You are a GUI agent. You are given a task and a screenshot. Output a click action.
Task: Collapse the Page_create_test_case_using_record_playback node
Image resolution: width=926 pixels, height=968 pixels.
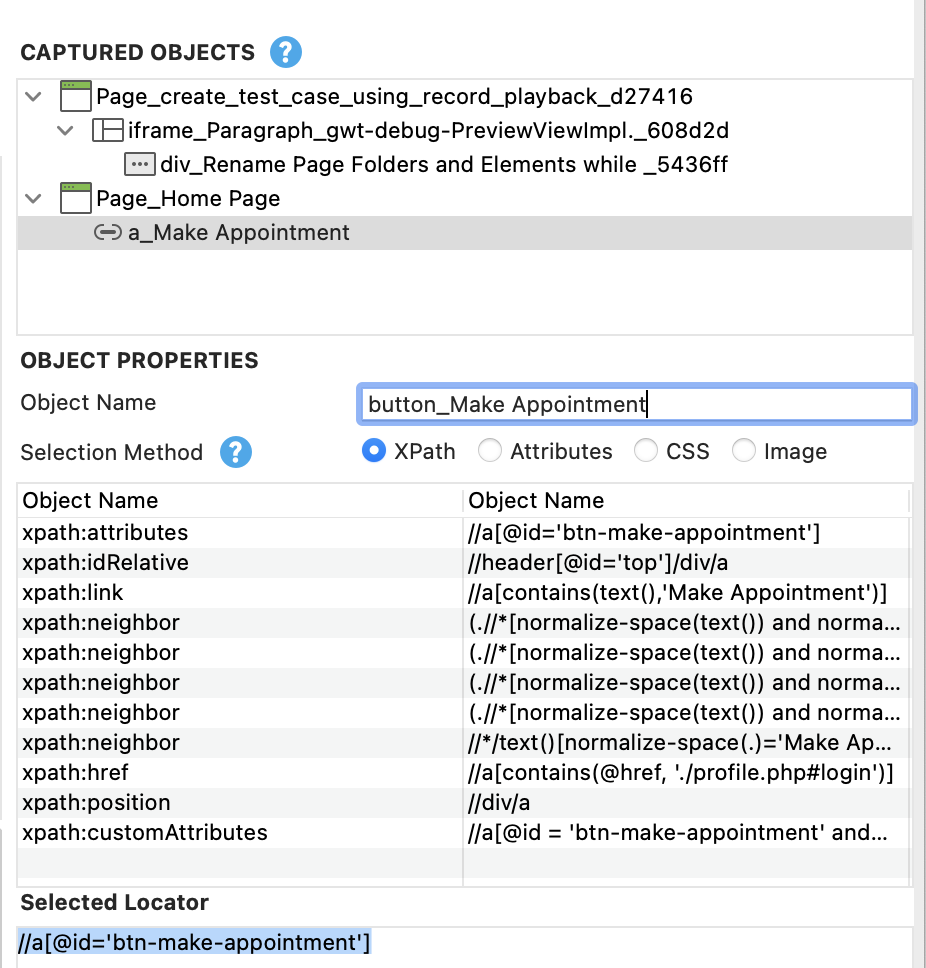[x=31, y=97]
